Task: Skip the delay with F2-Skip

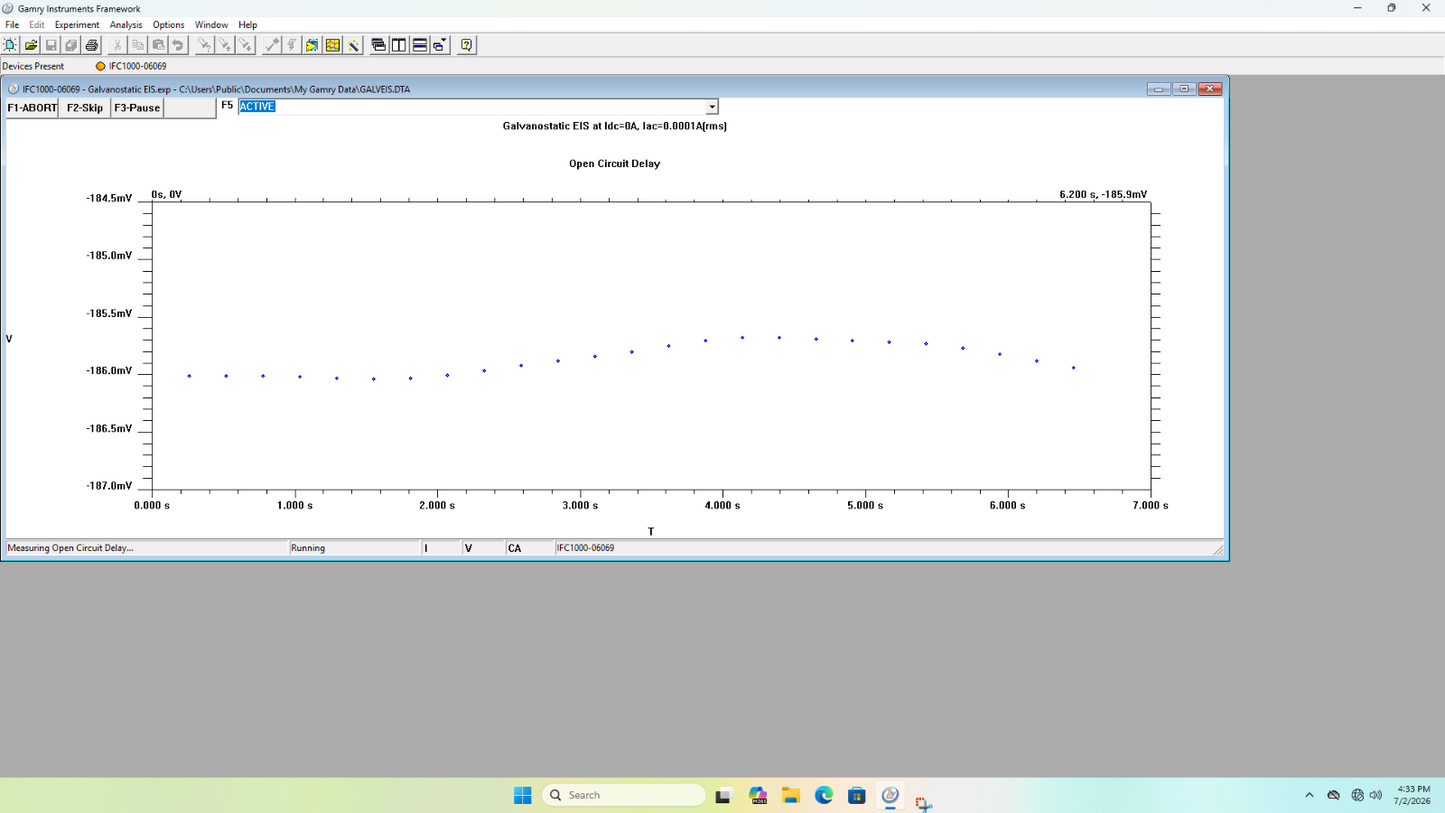Action: [85, 108]
